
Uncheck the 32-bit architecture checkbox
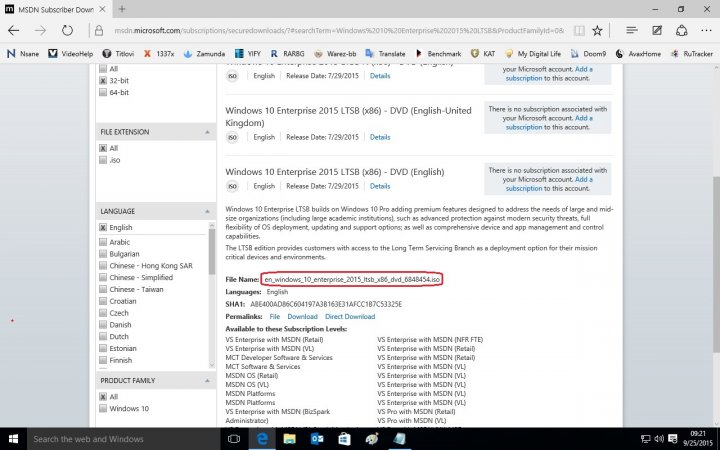103,80
